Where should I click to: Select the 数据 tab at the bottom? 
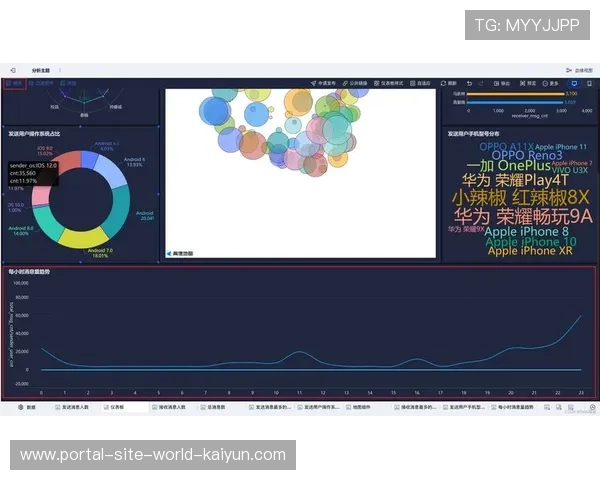[x=28, y=408]
